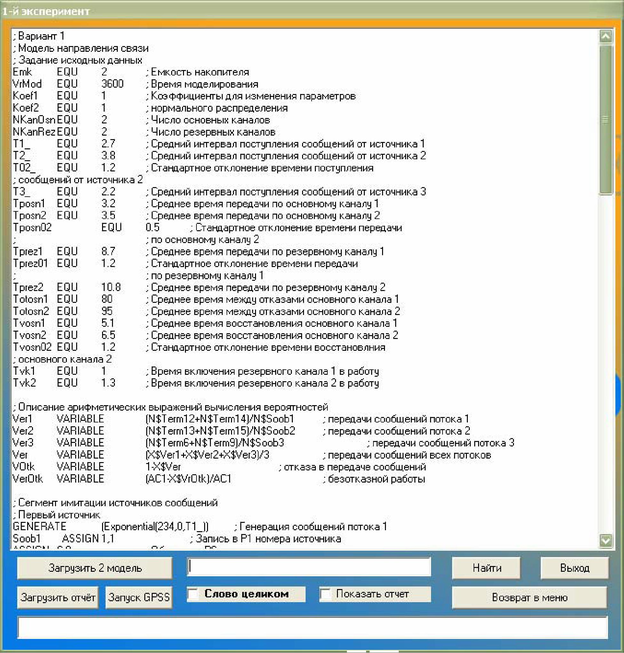Click the 'Tprez01' variable name

click(30, 264)
